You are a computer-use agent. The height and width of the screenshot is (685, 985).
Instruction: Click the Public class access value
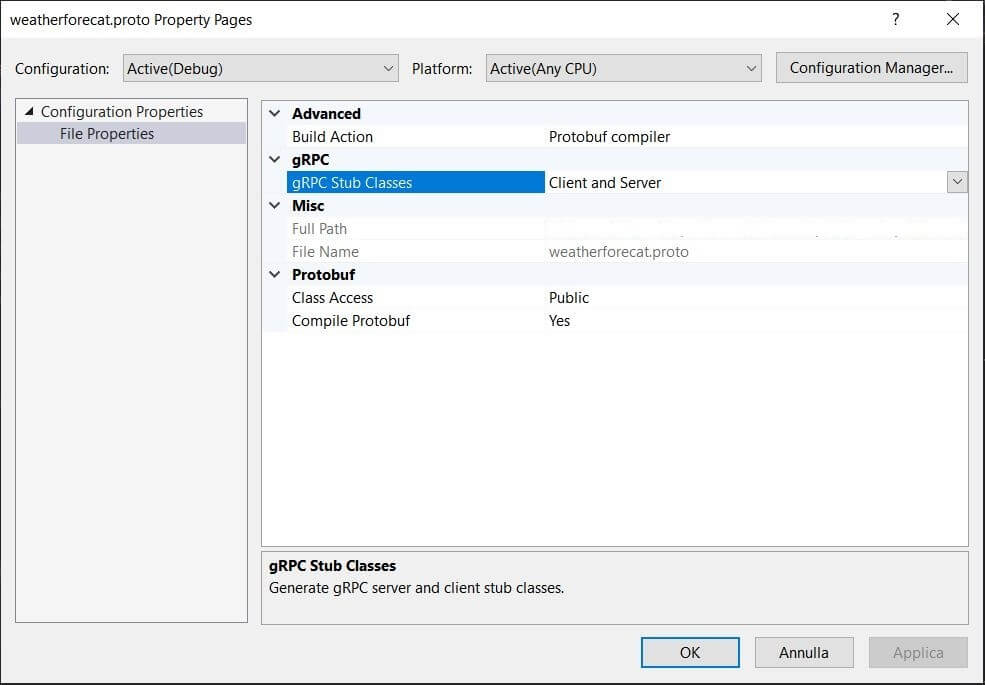[569, 298]
